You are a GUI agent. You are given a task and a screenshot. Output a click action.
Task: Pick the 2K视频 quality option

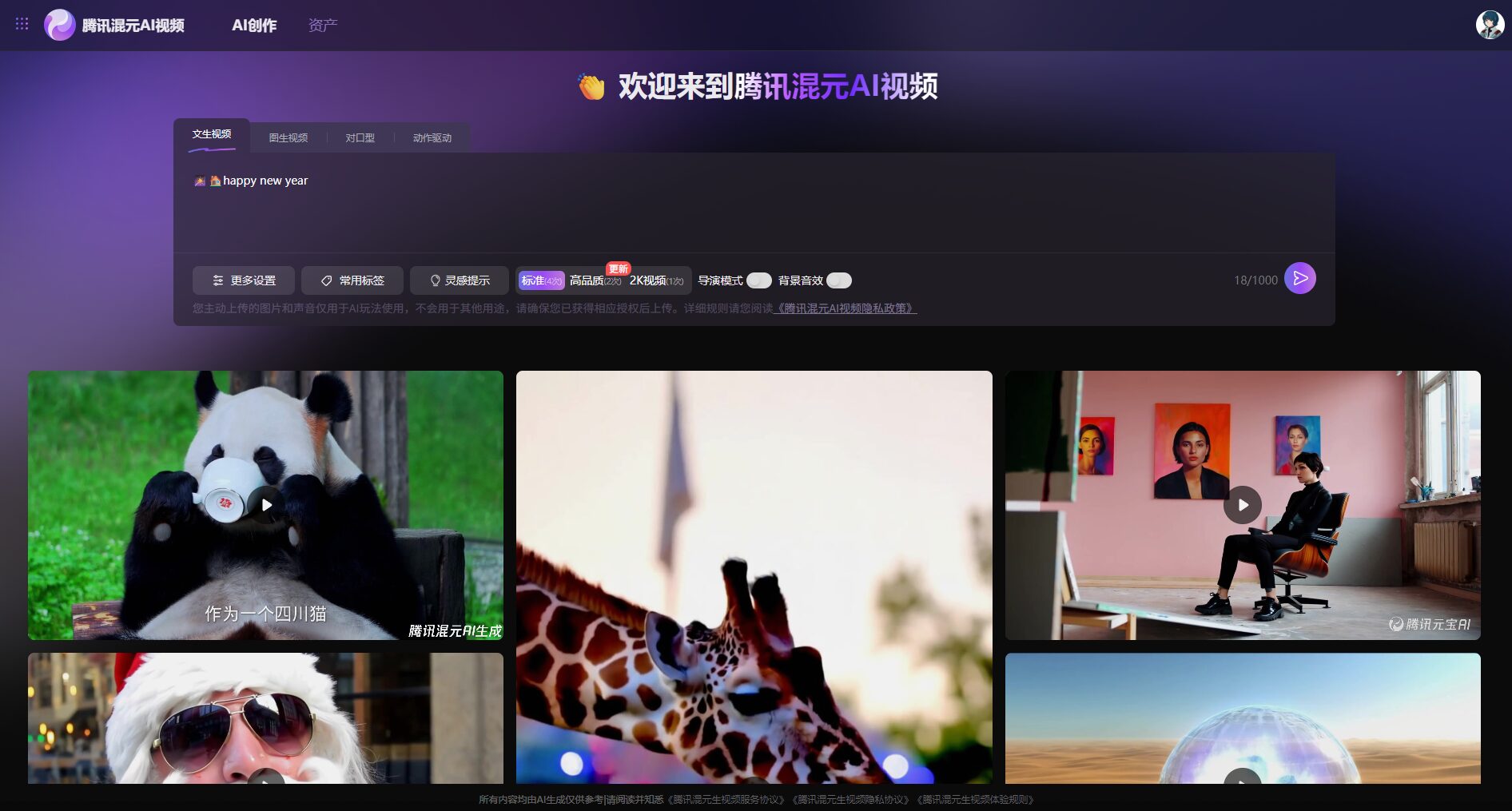(x=655, y=280)
